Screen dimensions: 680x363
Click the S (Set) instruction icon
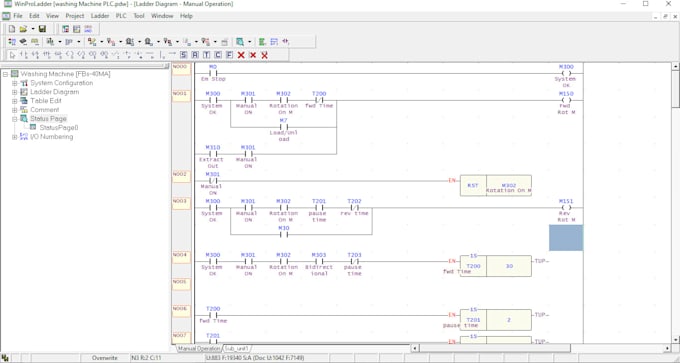[x=183, y=55]
